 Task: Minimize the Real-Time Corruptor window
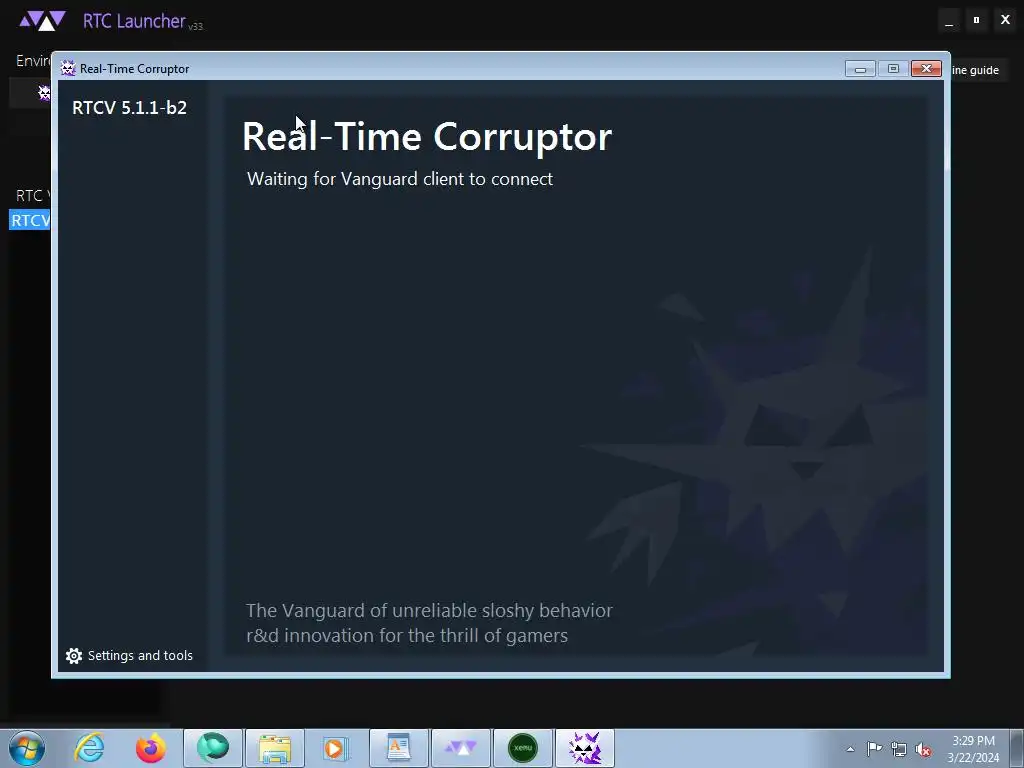point(860,69)
